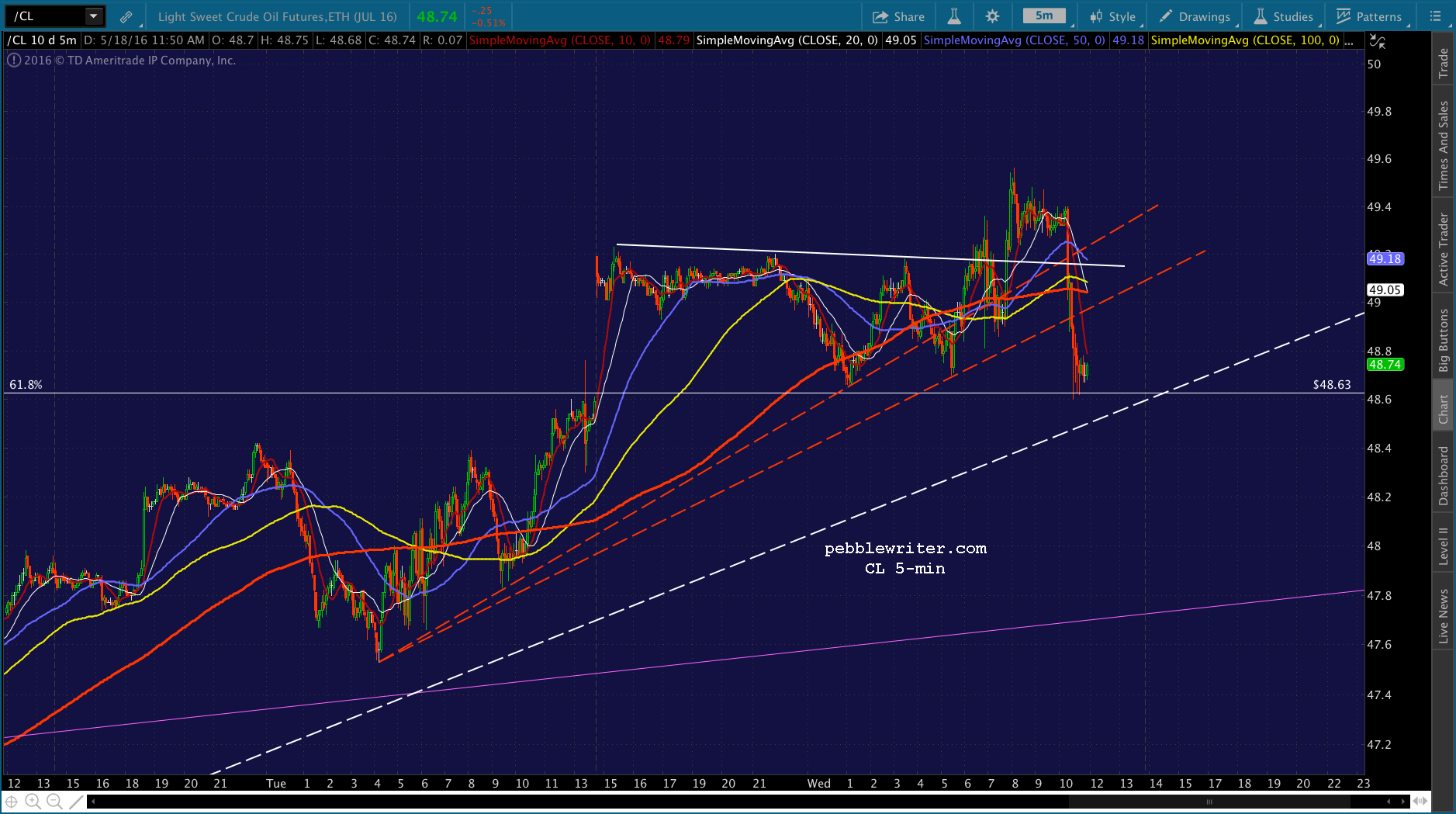This screenshot has height=814, width=1456.
Task: Click the /CL 10 d 5m chart label
Action: tap(43, 40)
